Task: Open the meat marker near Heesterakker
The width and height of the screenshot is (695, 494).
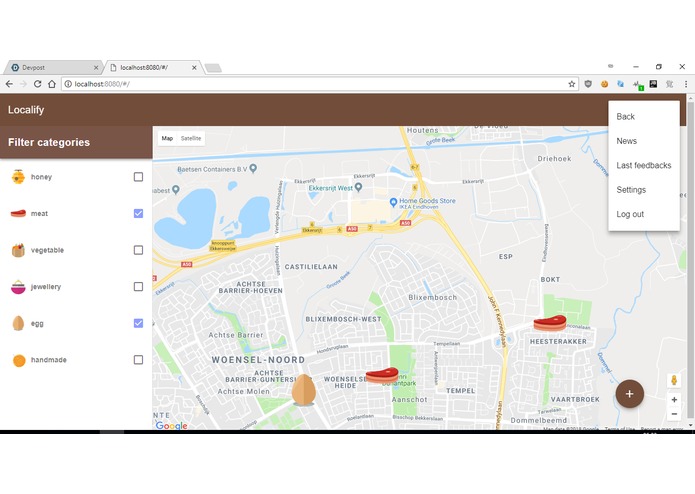Action: [550, 323]
